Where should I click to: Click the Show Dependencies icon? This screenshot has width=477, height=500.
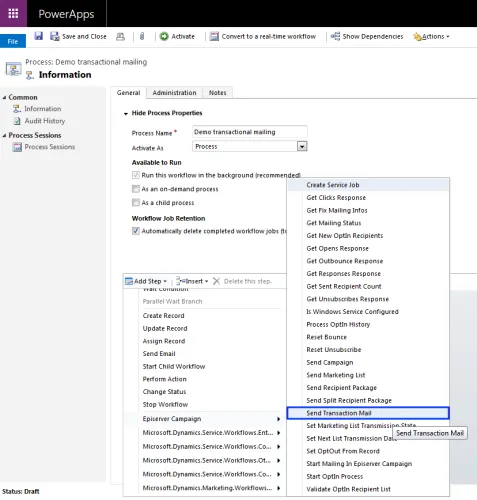click(x=335, y=36)
